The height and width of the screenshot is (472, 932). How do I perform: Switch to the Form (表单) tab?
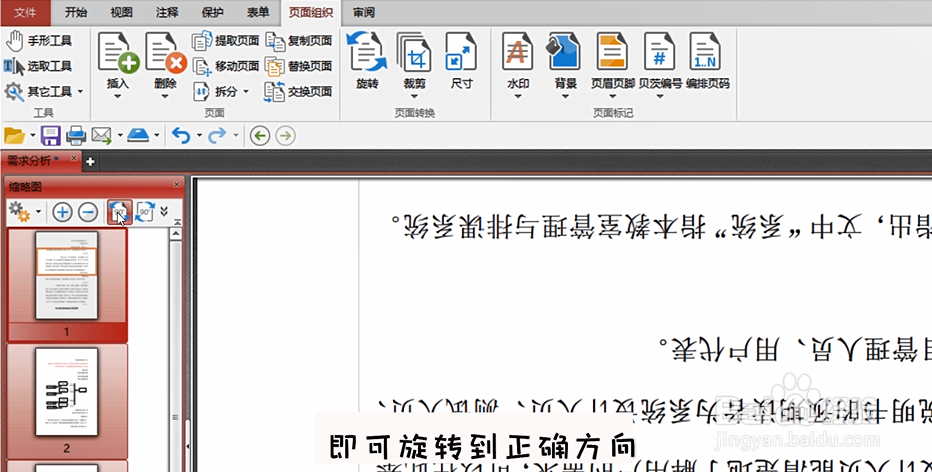[257, 12]
